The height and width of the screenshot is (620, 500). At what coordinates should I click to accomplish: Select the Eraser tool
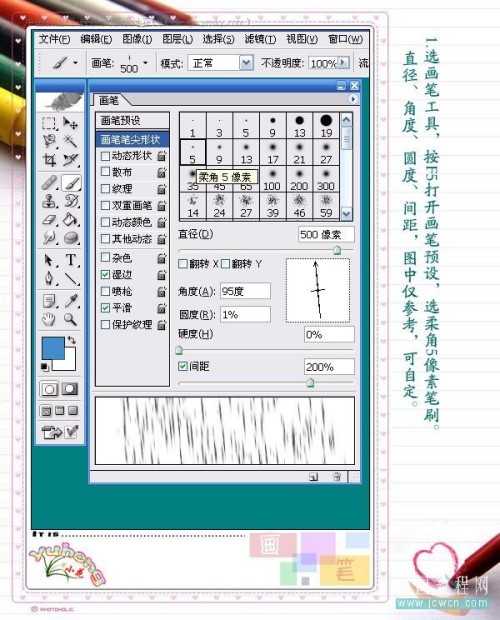pyautogui.click(x=49, y=220)
